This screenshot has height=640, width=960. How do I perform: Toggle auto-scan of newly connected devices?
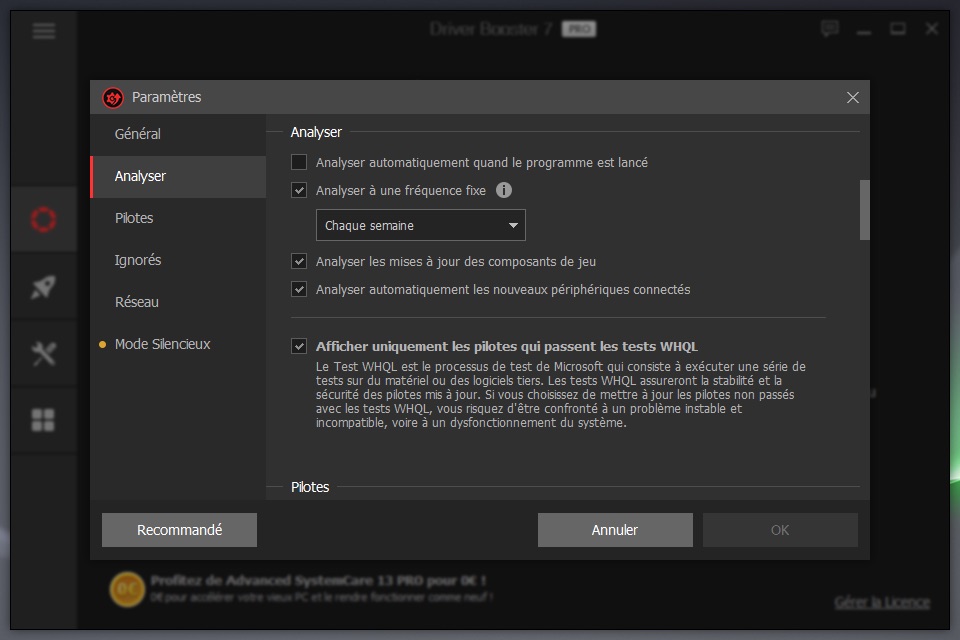tap(299, 289)
